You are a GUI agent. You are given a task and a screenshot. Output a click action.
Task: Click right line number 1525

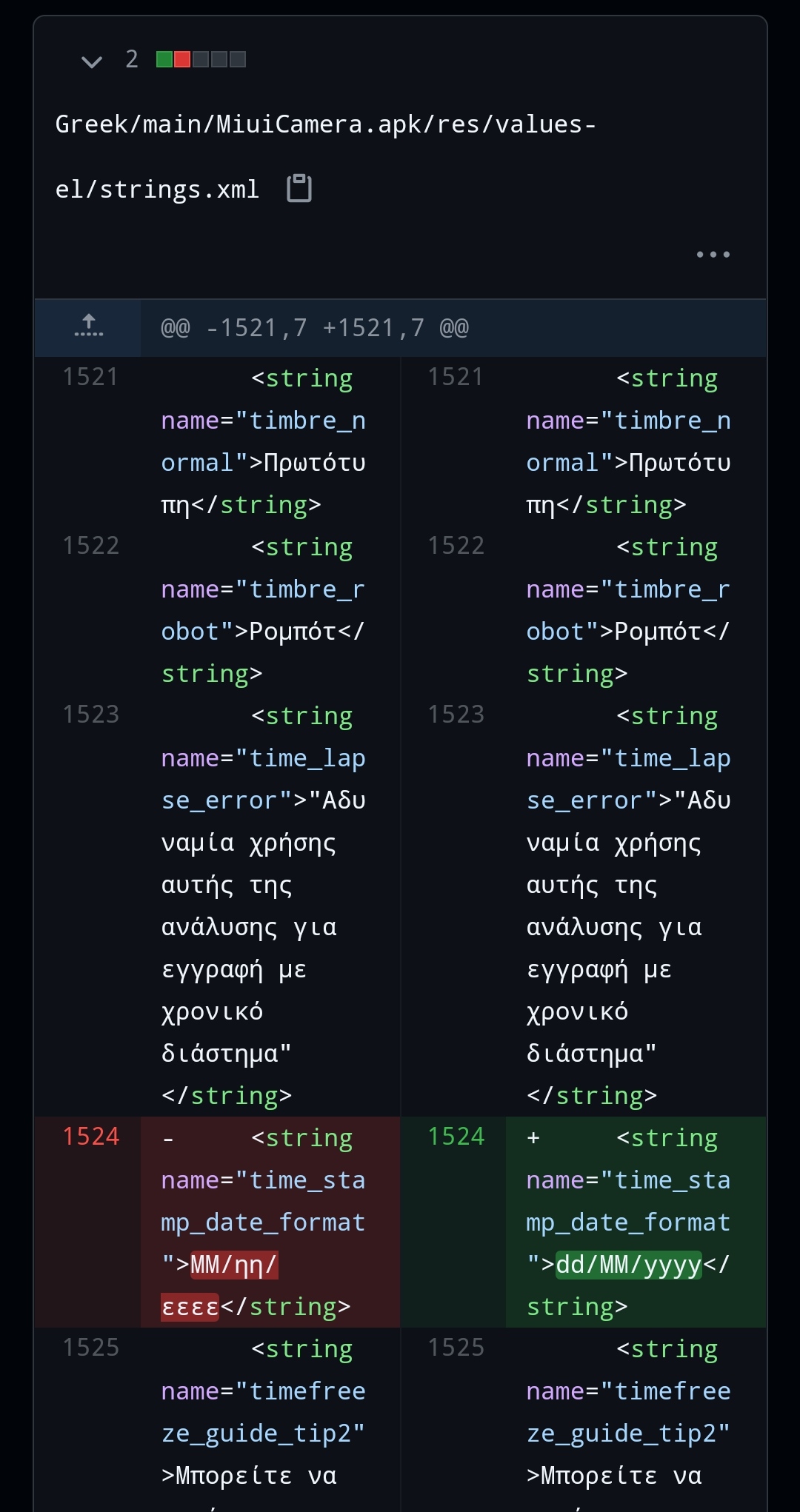(x=456, y=1348)
